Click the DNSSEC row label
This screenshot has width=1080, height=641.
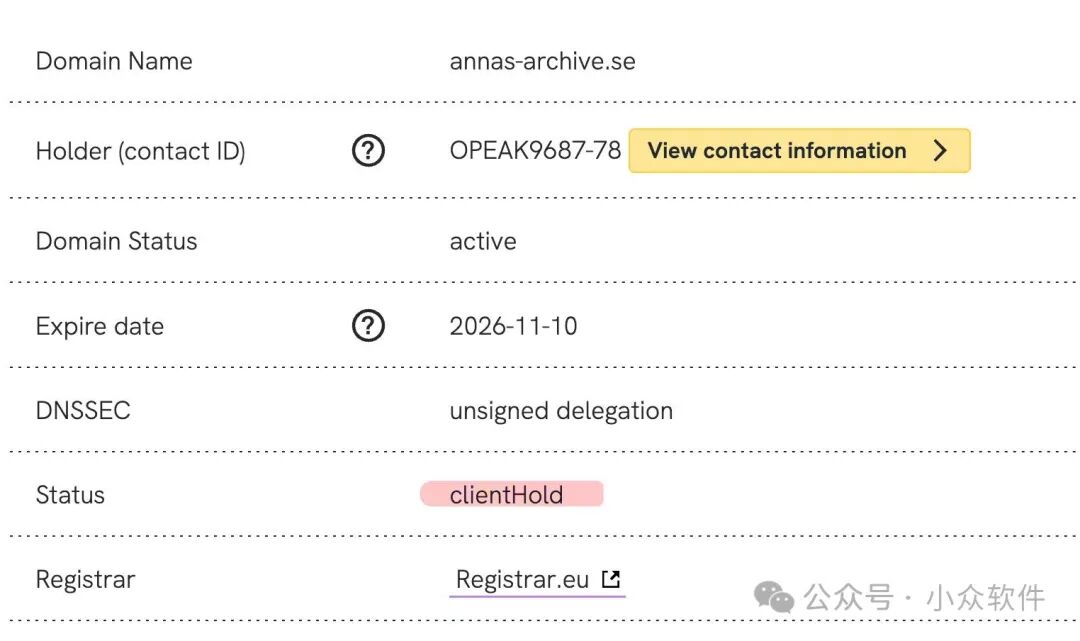coord(83,411)
